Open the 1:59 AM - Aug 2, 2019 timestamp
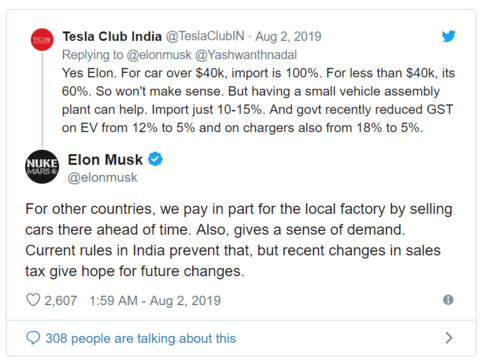 pyautogui.click(x=155, y=300)
